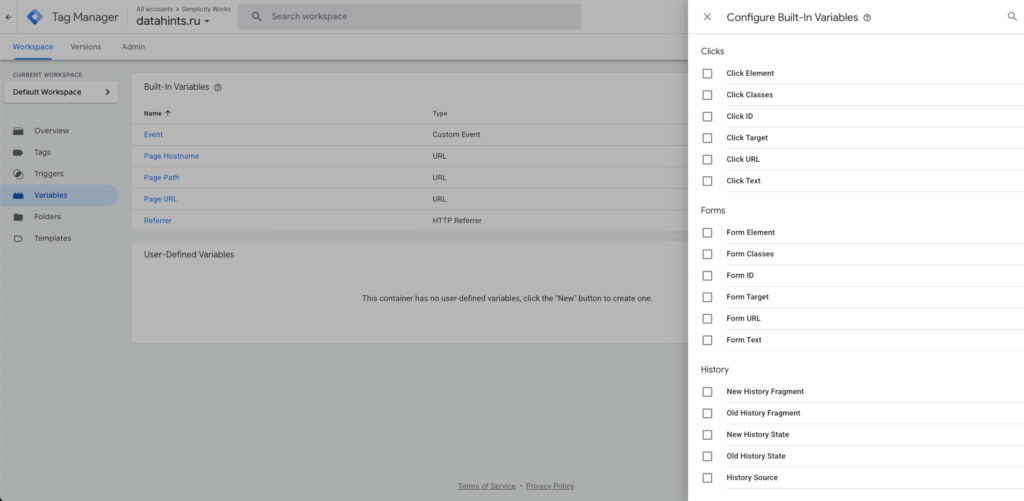Close the Configure Built-In Variables panel

(707, 18)
